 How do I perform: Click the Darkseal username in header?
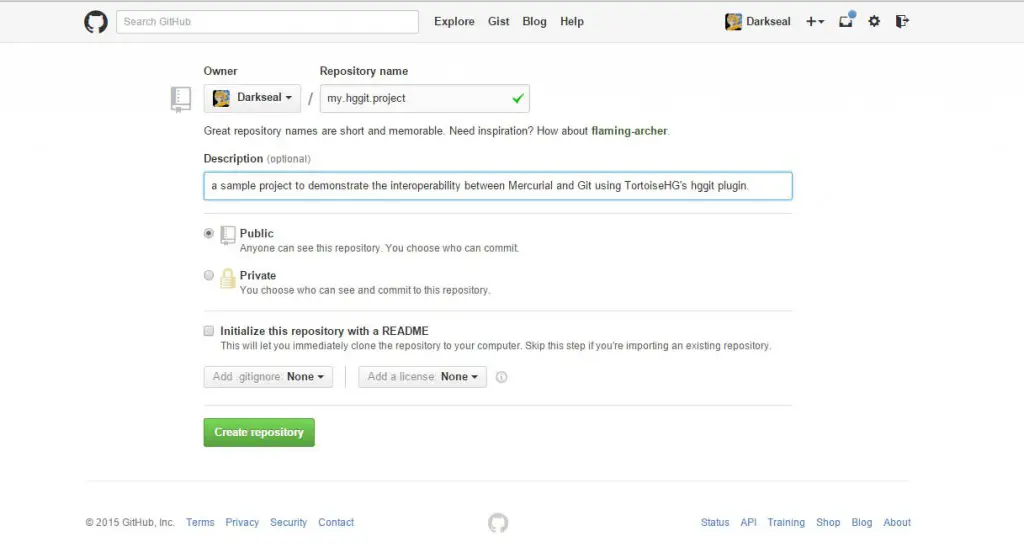point(768,22)
